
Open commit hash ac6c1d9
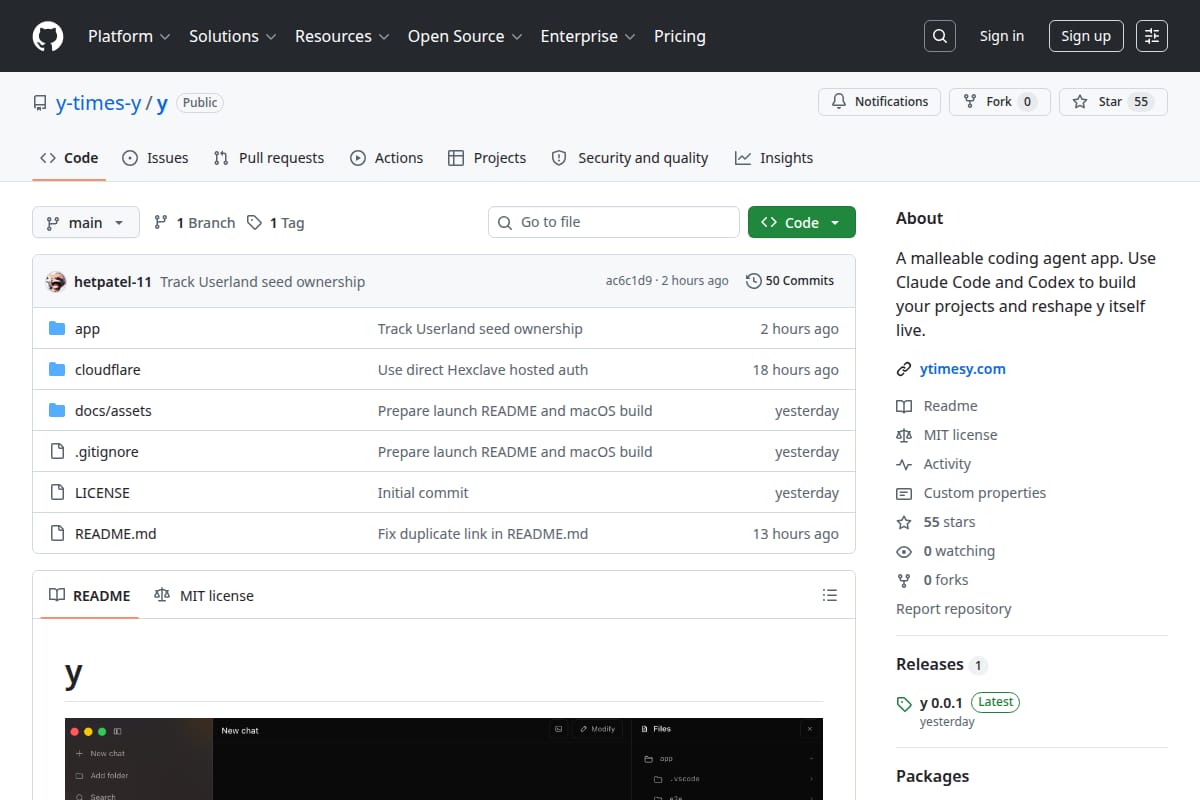[x=629, y=281]
